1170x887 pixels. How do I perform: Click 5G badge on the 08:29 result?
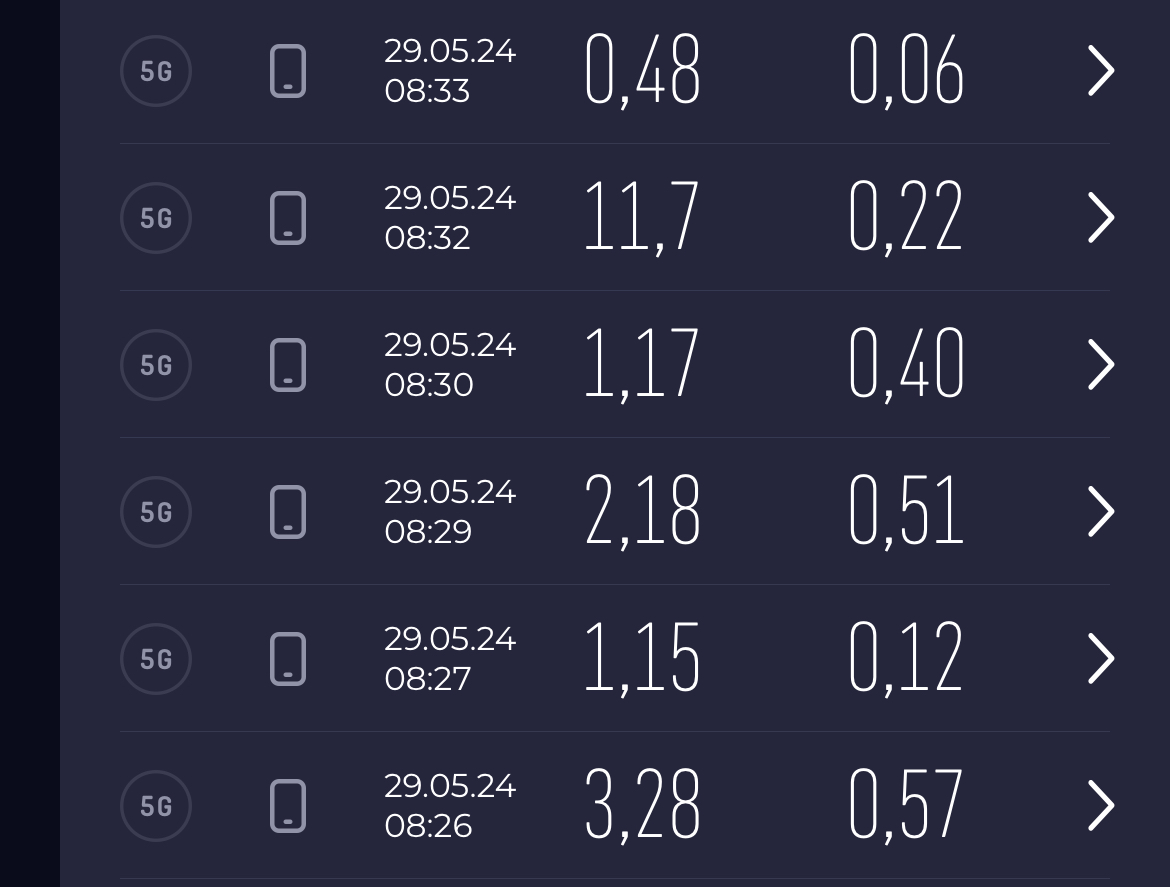click(x=156, y=512)
